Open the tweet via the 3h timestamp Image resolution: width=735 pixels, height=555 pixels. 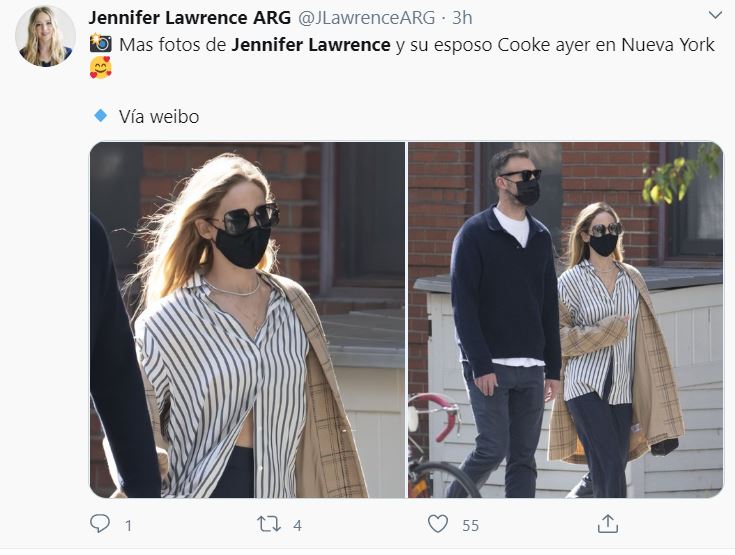pos(462,18)
